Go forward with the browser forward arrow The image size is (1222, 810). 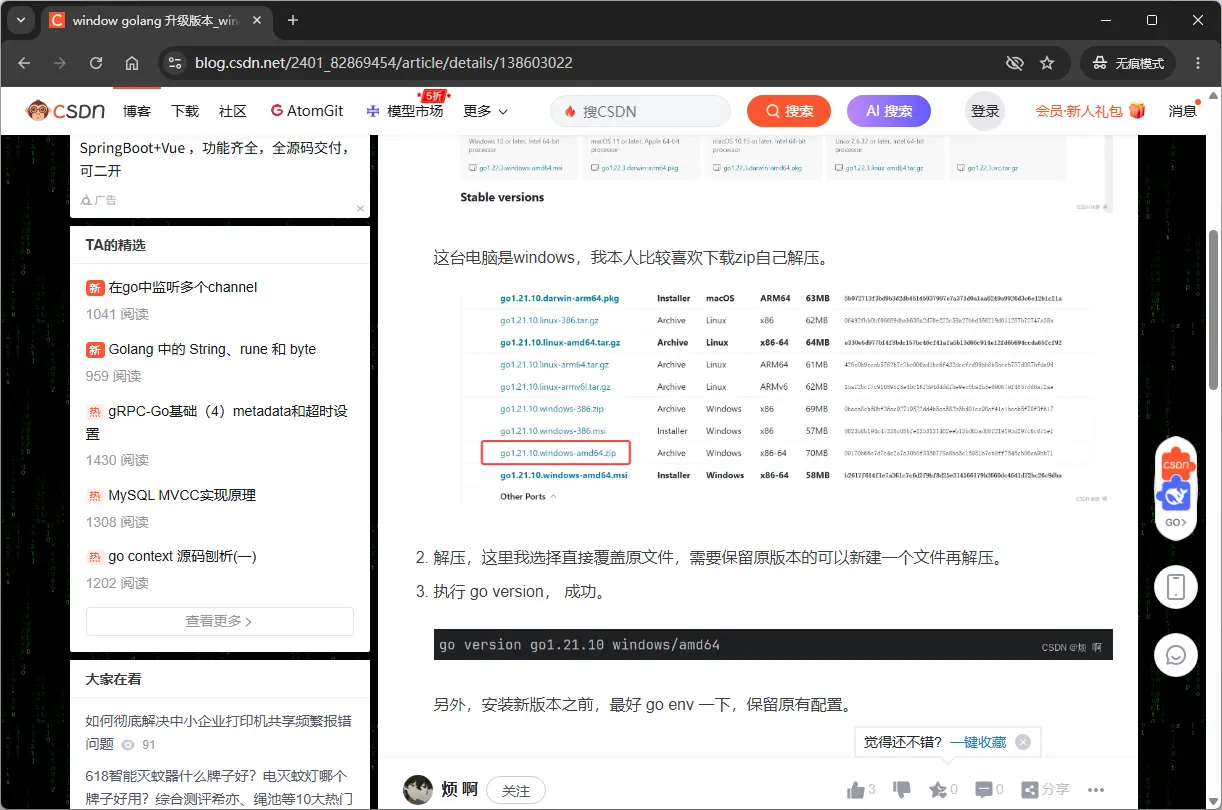tap(60, 63)
